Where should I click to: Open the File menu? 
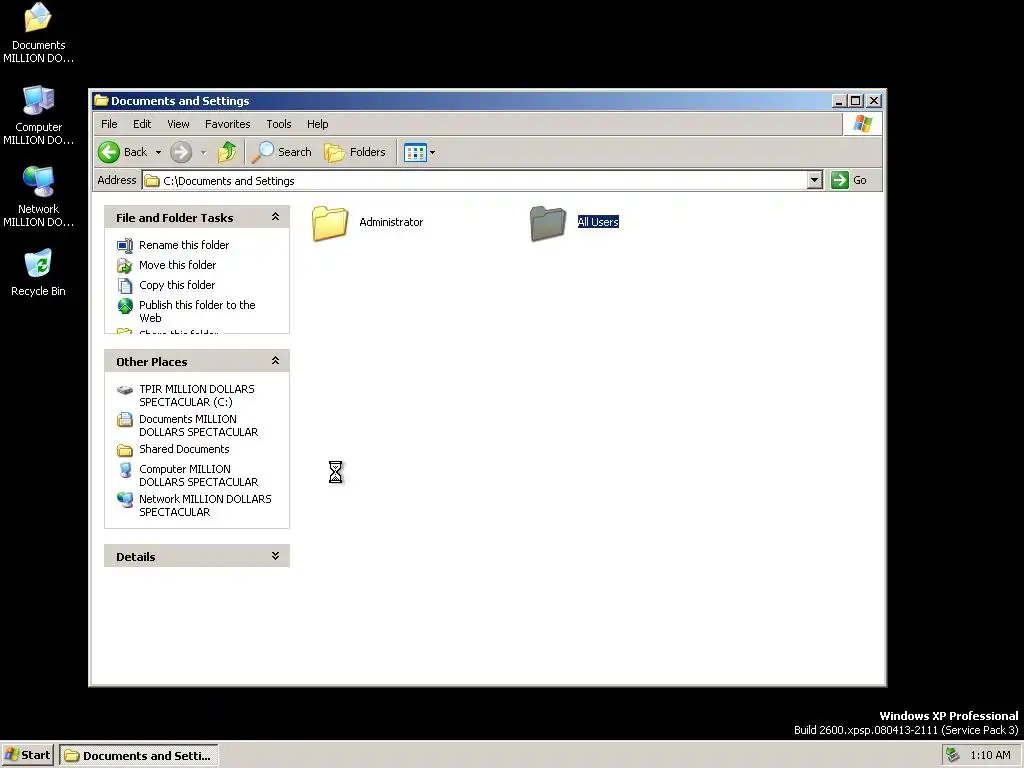click(x=109, y=124)
